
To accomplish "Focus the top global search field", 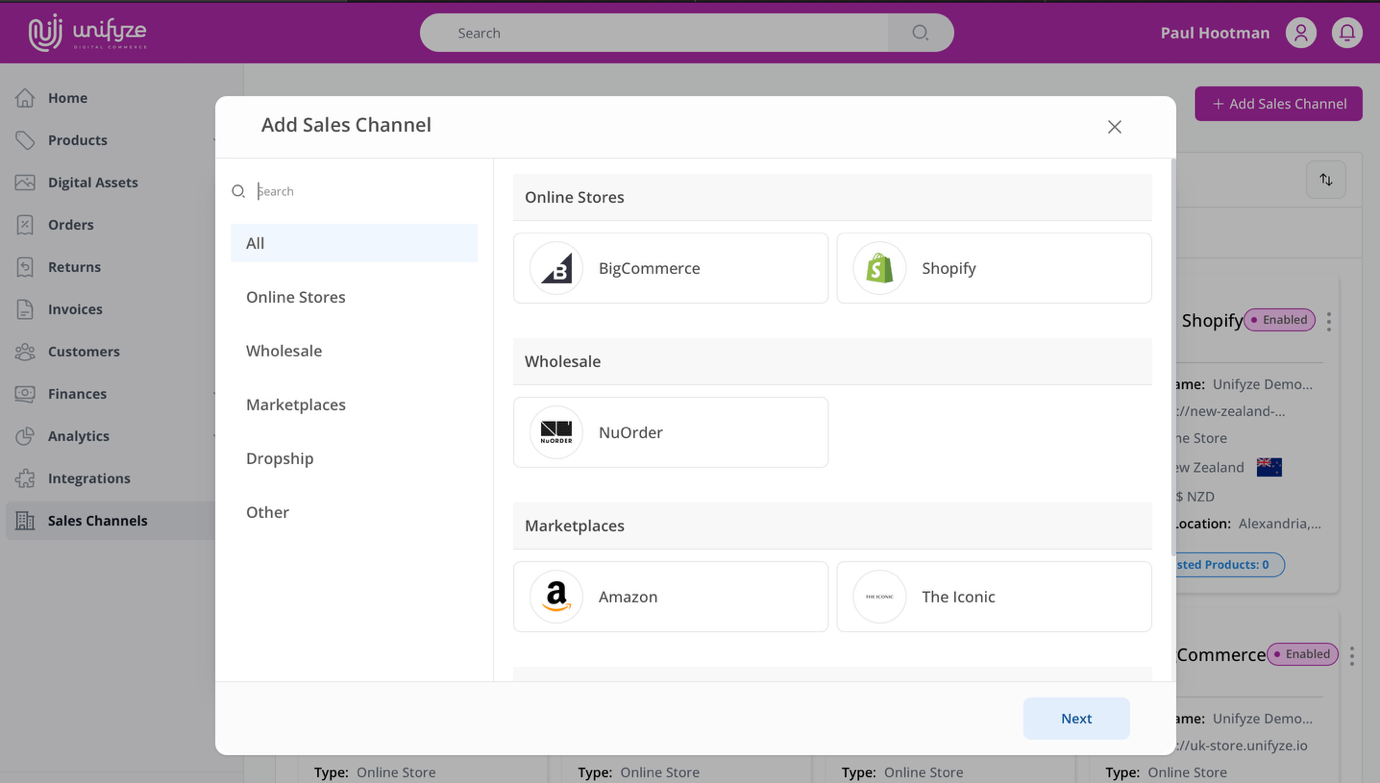I will click(x=654, y=33).
